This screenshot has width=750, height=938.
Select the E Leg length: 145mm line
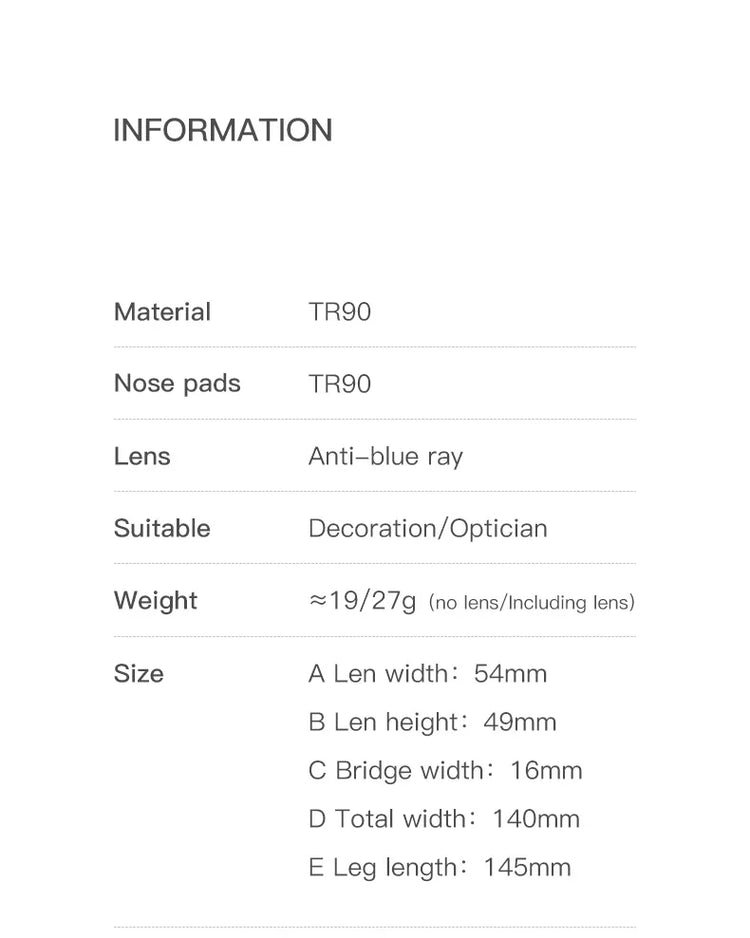coord(439,867)
